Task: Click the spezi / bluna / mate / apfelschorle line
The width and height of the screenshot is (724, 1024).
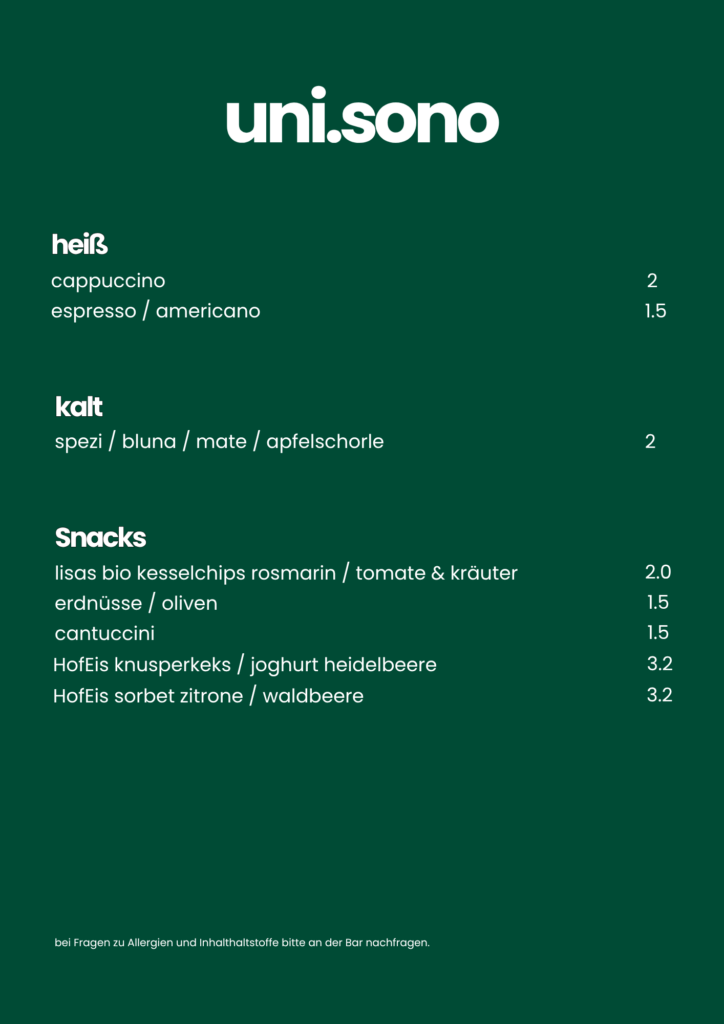Action: [219, 441]
